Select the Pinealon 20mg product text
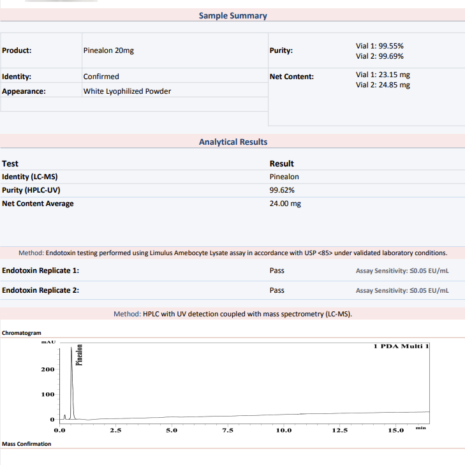This screenshot has width=465, height=465. coord(108,50)
